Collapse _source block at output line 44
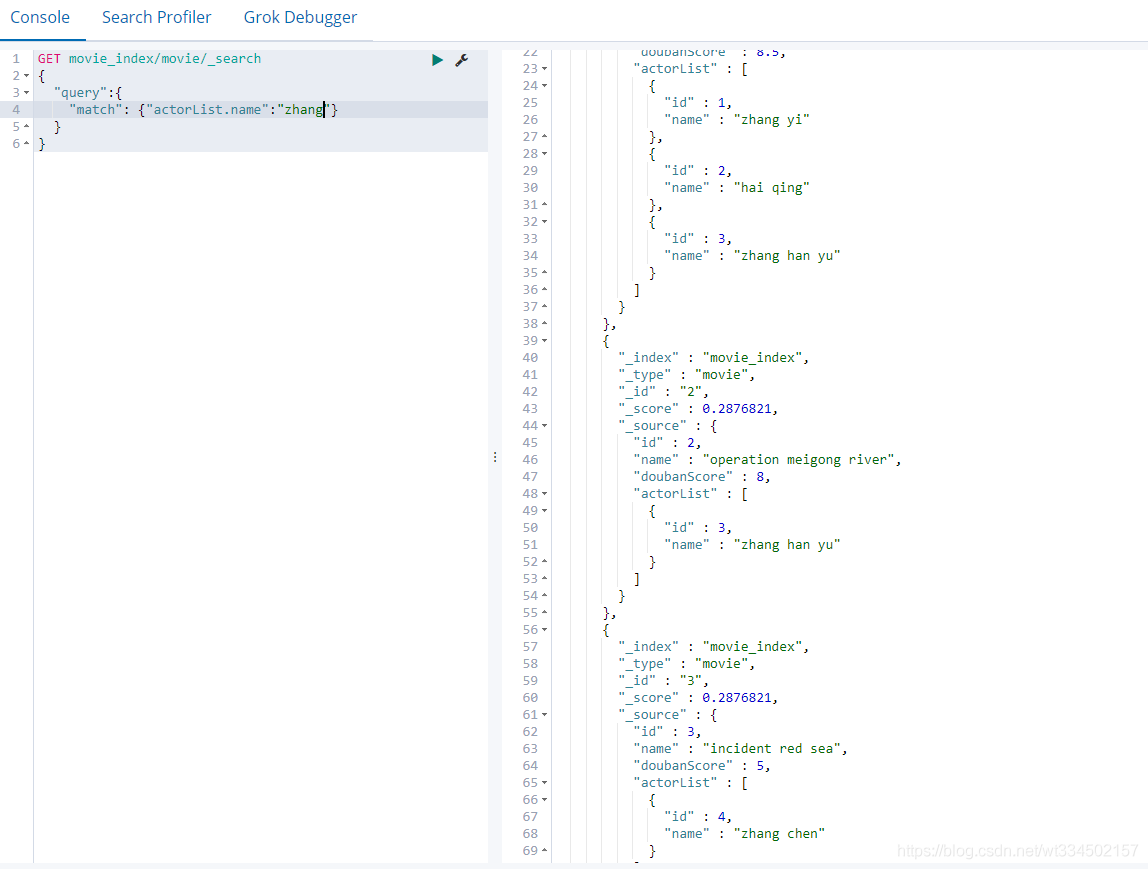The width and height of the screenshot is (1148, 869). pyautogui.click(x=544, y=425)
